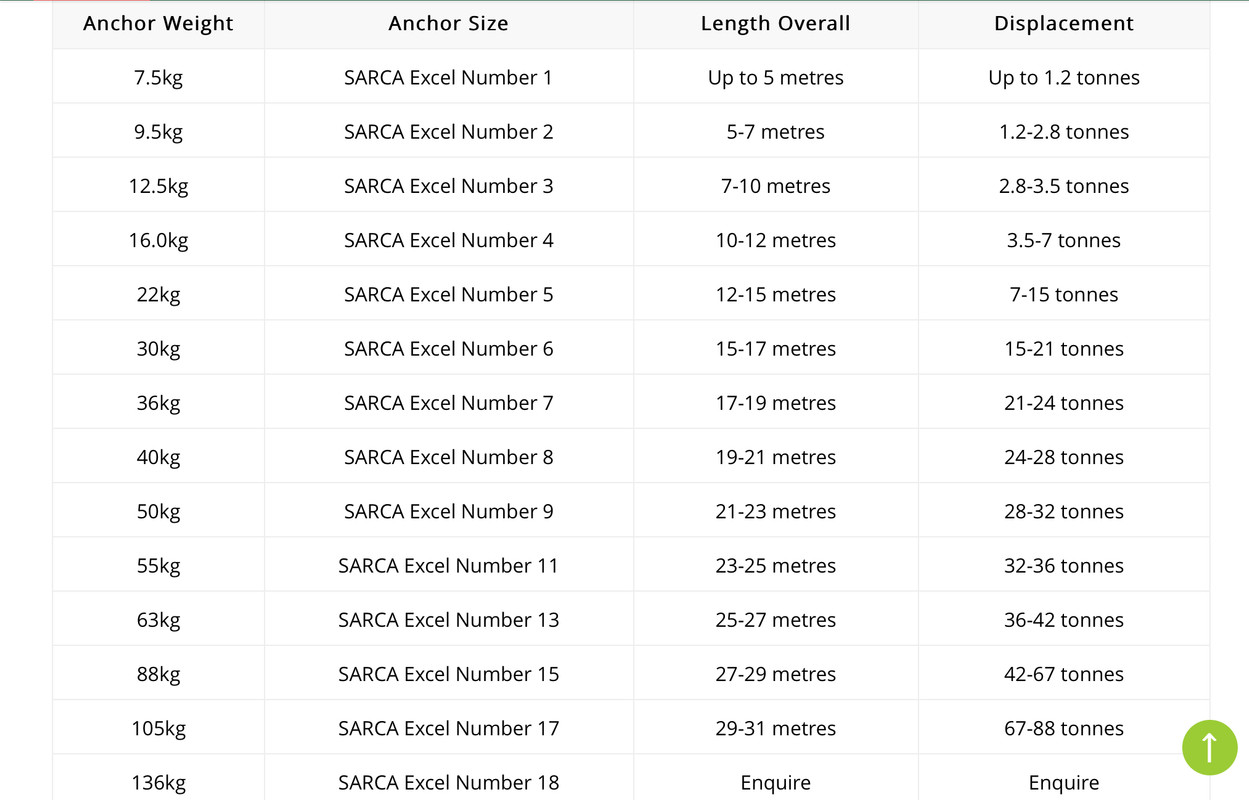Click the 3.5-7 tonnes cell
The image size is (1249, 800).
[x=1064, y=239]
